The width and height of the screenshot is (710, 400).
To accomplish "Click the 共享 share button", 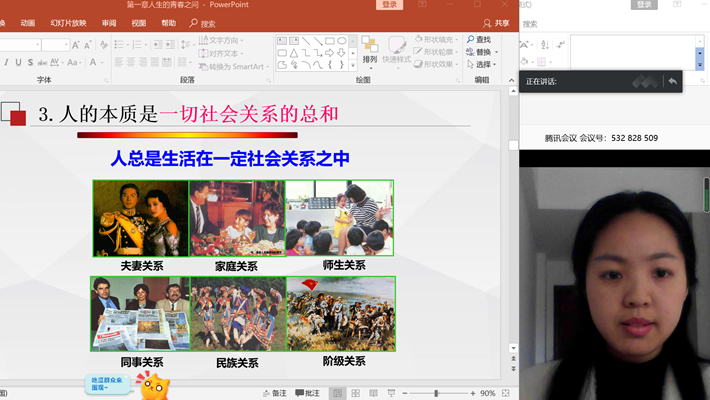I will [x=496, y=23].
